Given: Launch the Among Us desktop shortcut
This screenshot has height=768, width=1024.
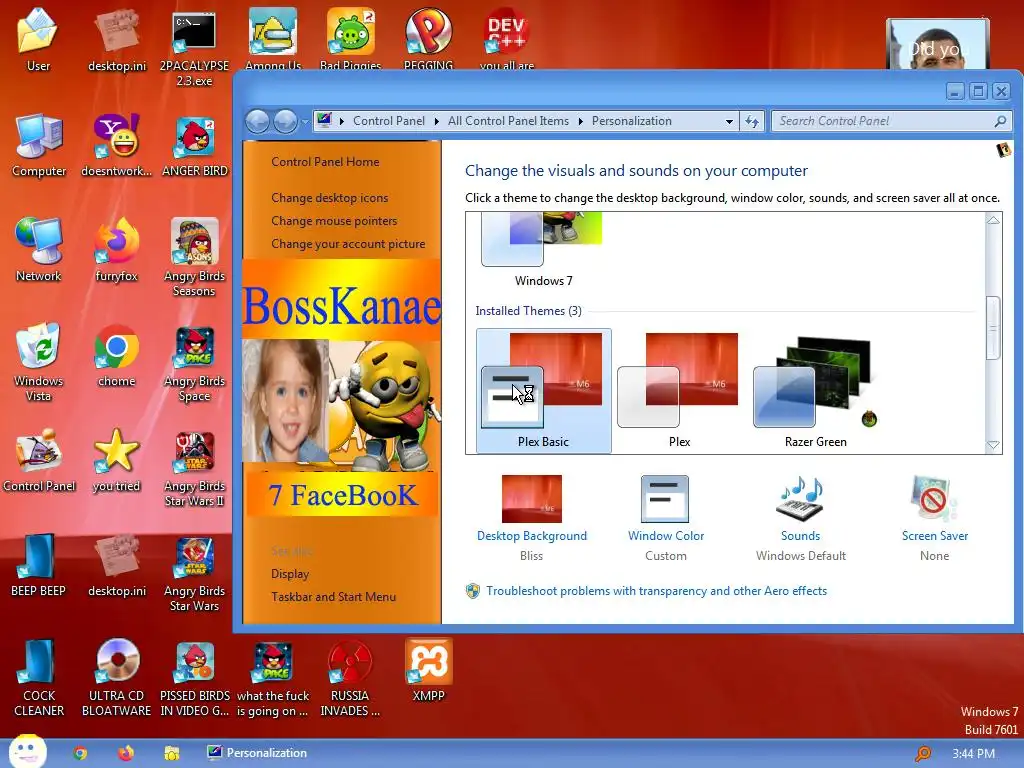Looking at the screenshot, I should 273,38.
